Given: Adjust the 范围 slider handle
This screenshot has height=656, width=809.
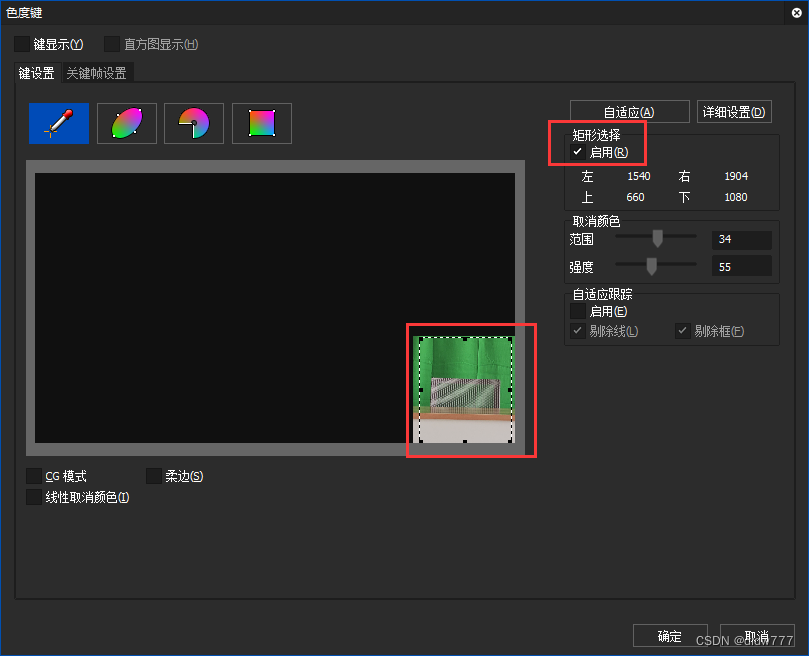Looking at the screenshot, I should [x=657, y=239].
